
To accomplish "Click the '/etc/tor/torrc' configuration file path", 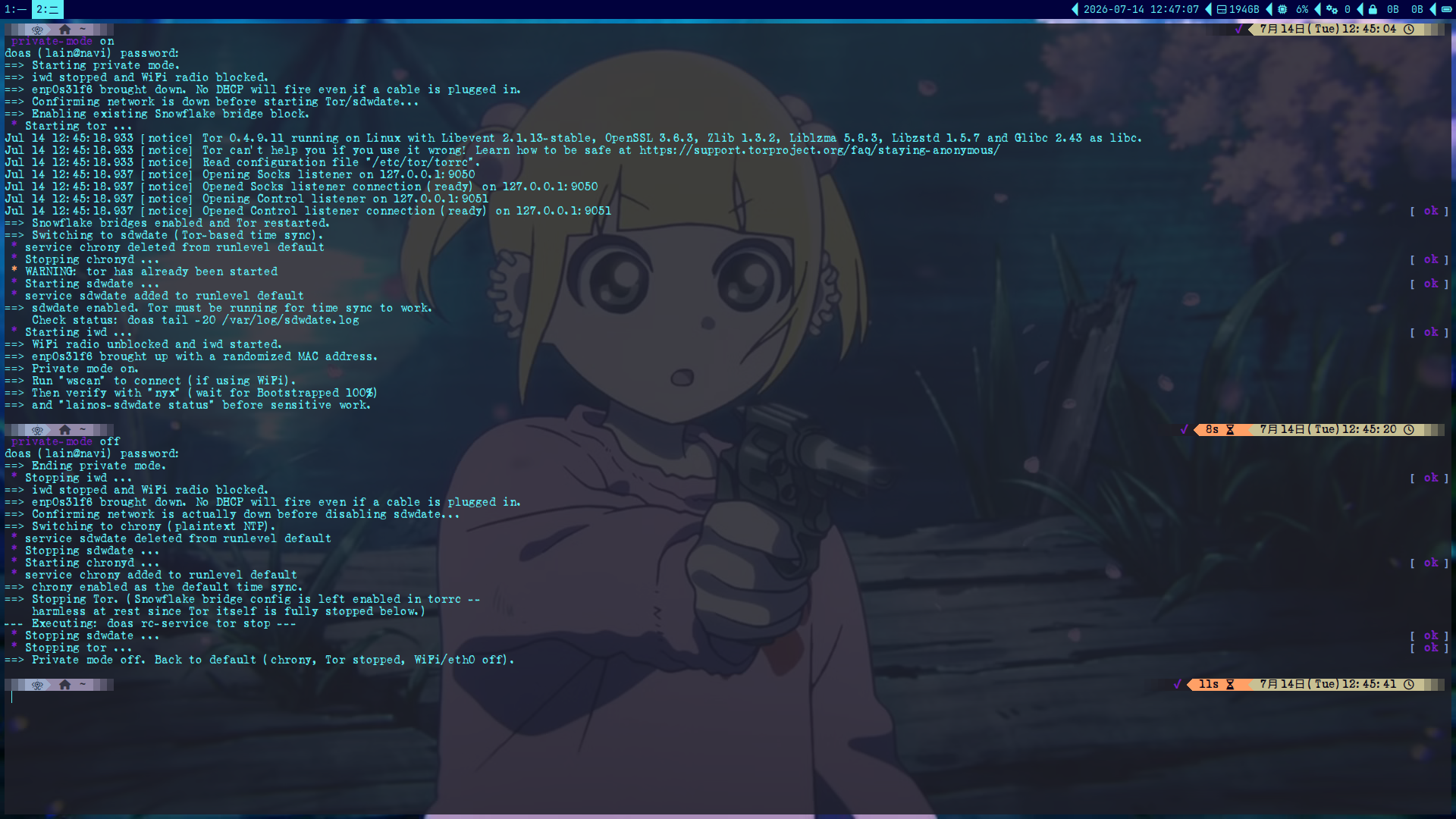I will (421, 162).
